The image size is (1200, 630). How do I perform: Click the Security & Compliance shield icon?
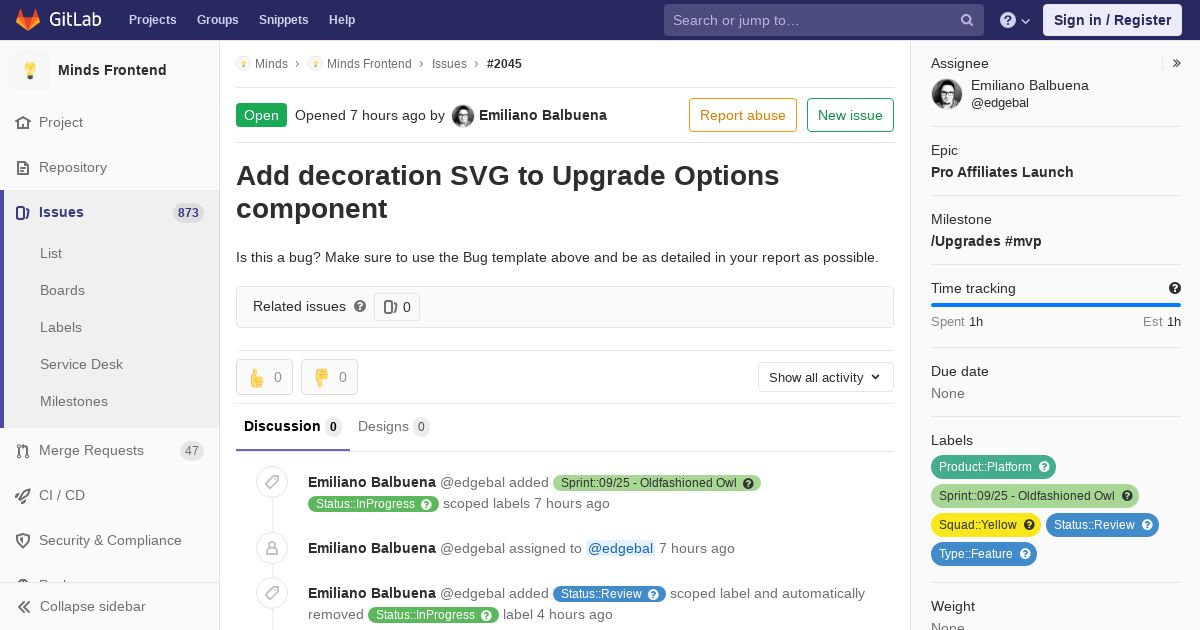click(23, 540)
